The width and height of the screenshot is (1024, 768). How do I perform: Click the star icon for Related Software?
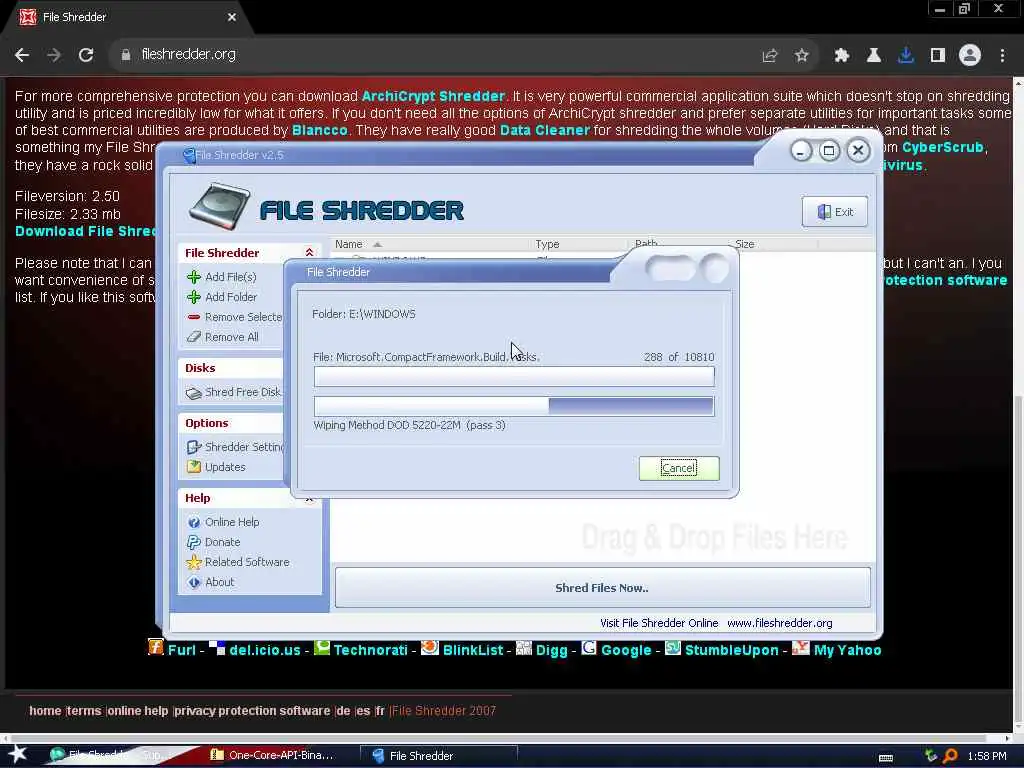(x=194, y=562)
